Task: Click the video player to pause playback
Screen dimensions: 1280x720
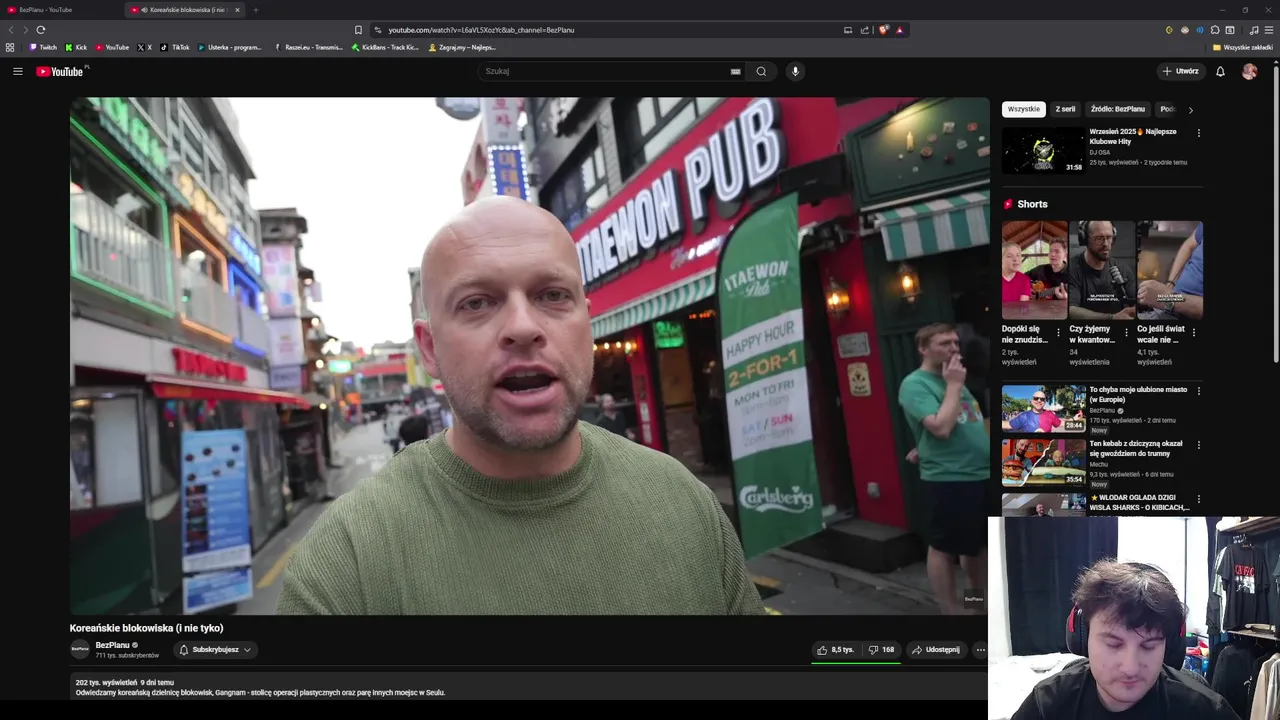Action: 529,355
